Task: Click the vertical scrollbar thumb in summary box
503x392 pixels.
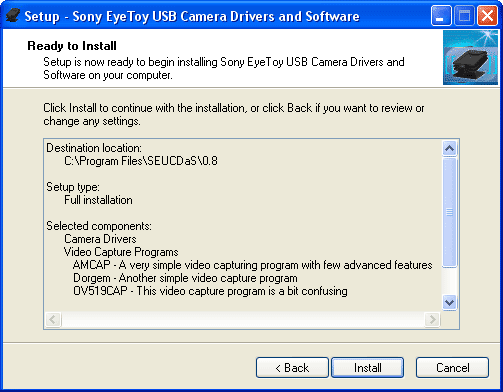Action: pyautogui.click(x=449, y=212)
